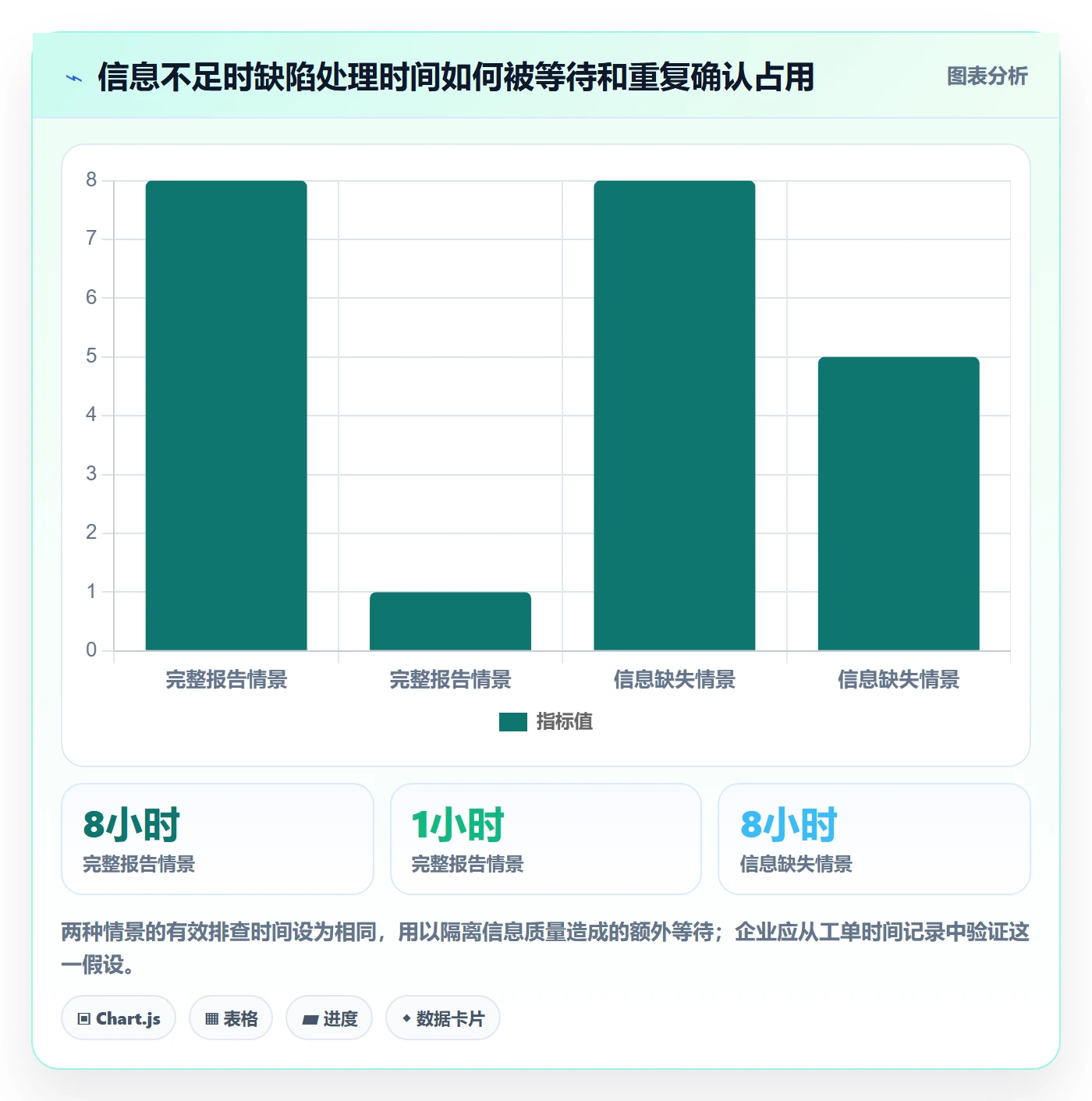Screen dimensions: 1092x1101
Task: Click y-axis label 8
Action: [91, 180]
